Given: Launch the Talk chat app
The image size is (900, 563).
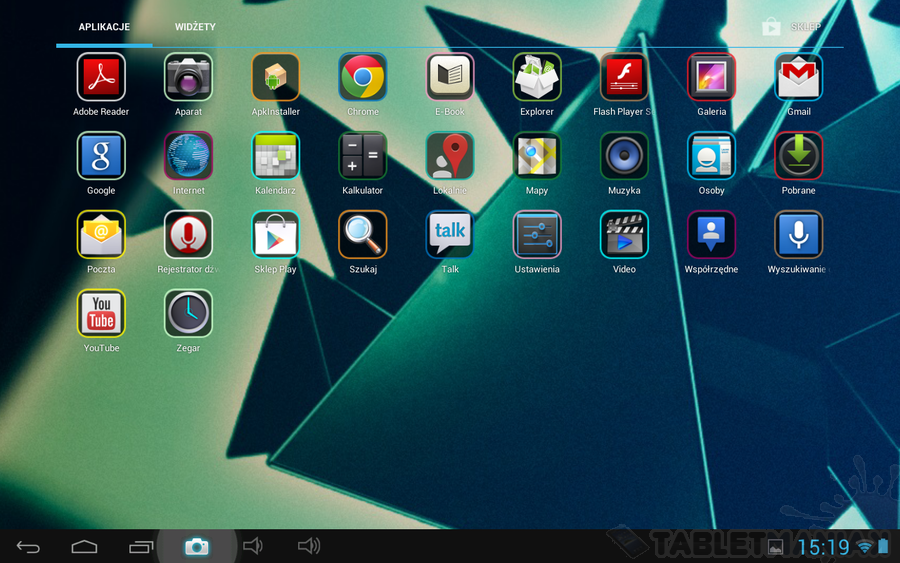Looking at the screenshot, I should [x=450, y=234].
